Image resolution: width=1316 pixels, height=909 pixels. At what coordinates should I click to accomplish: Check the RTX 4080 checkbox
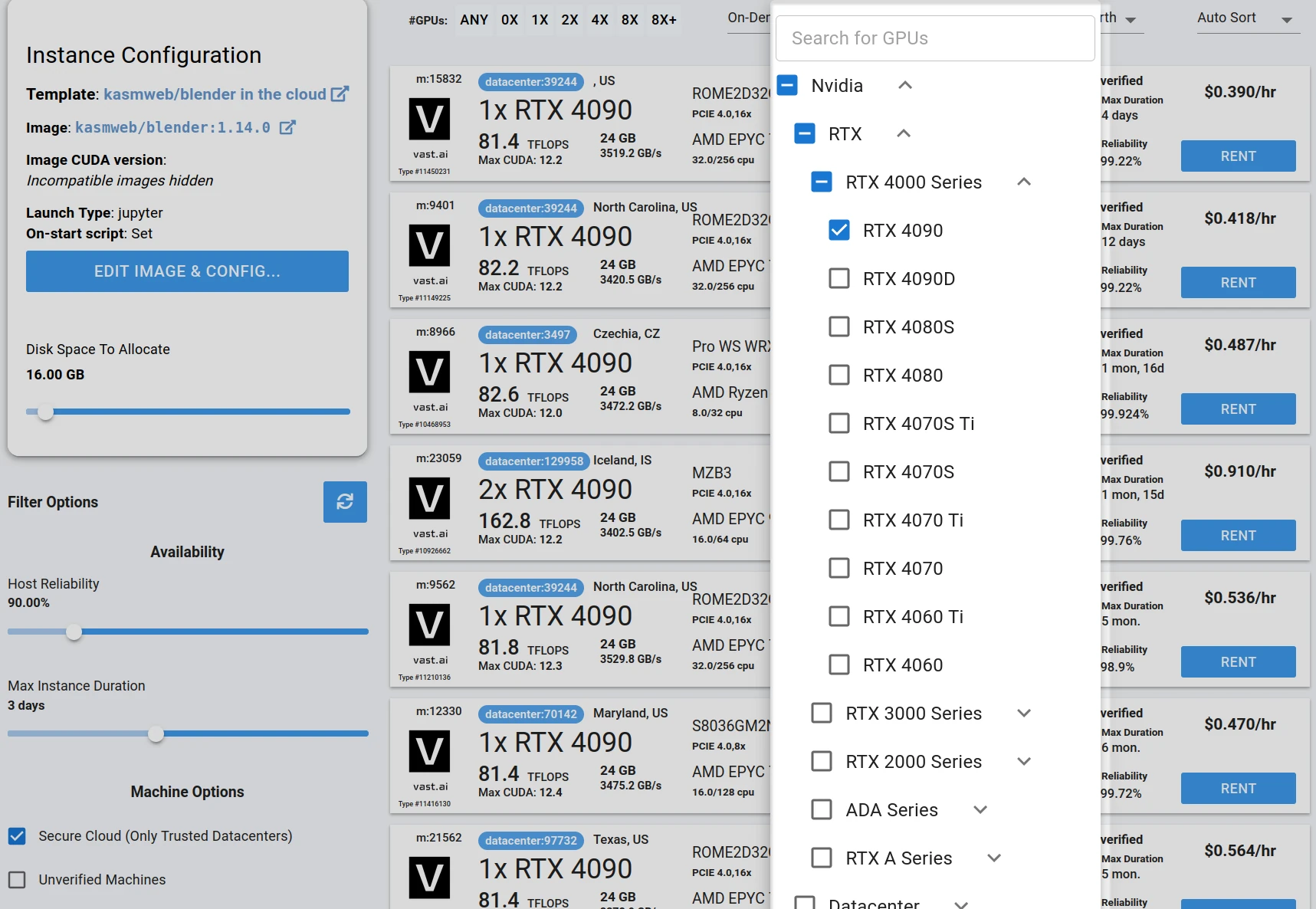[x=839, y=375]
